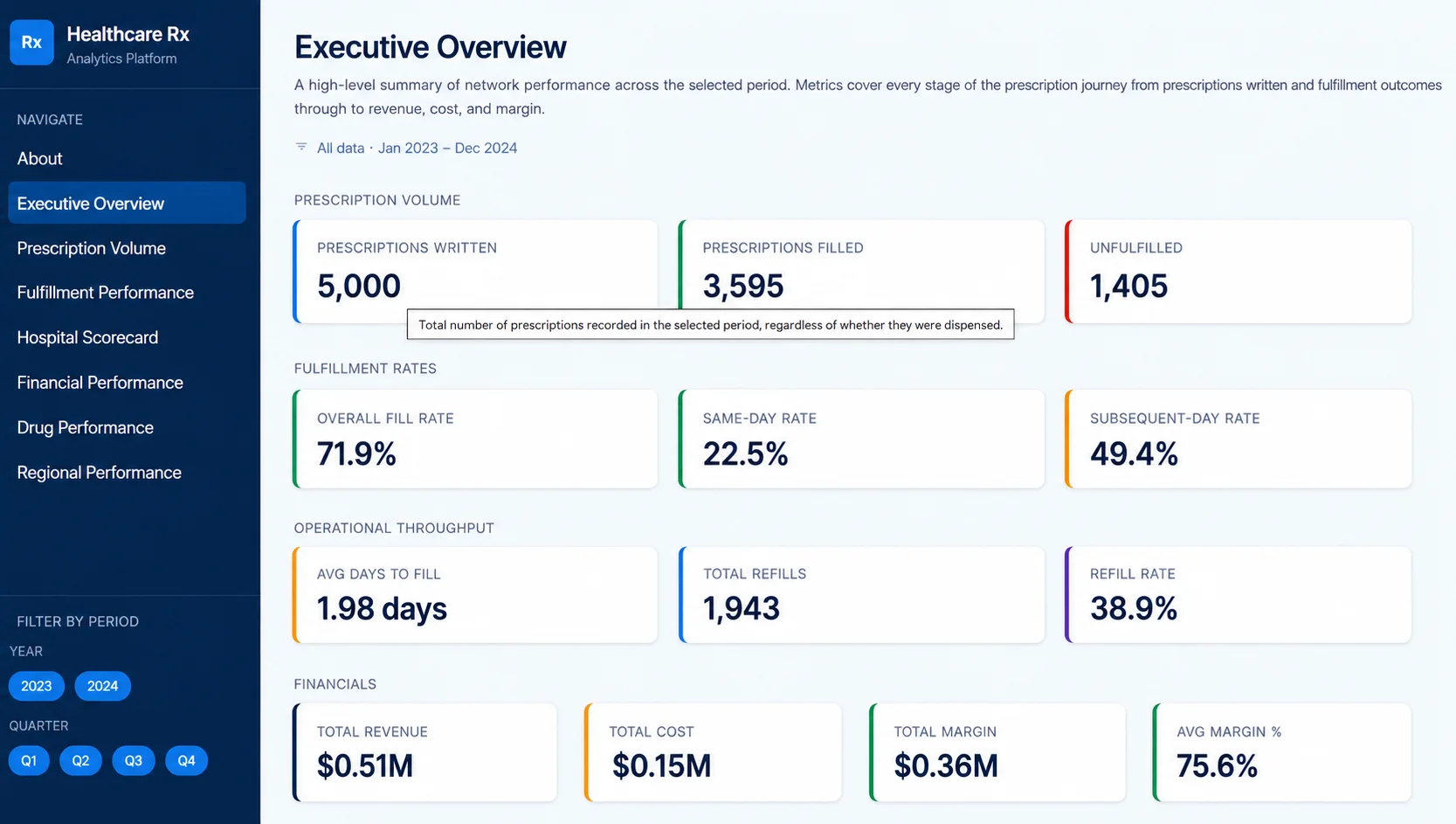Click the Avg Days to Fill card
The width and height of the screenshot is (1456, 824).
tap(475, 595)
